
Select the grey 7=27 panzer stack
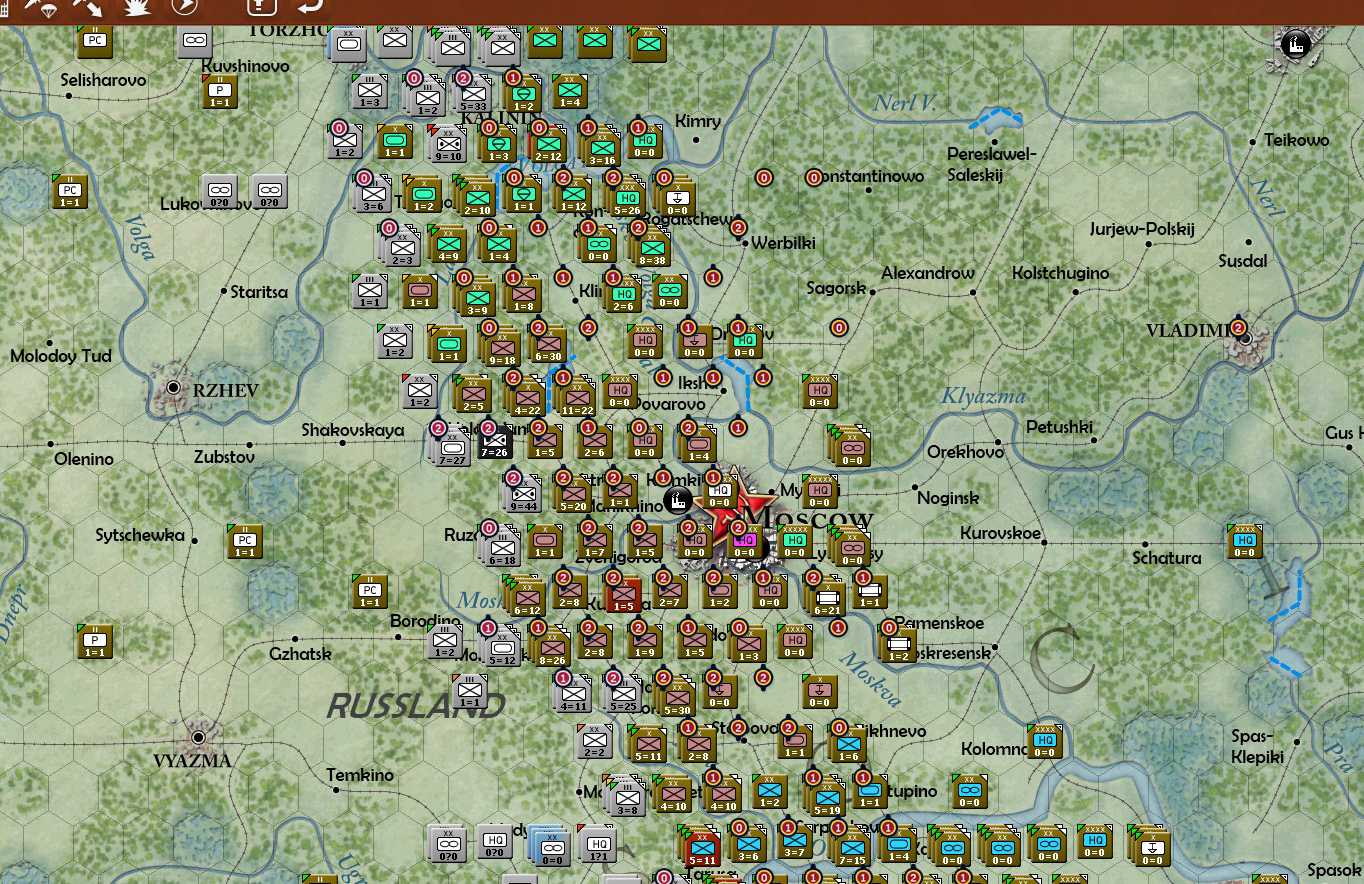point(451,448)
